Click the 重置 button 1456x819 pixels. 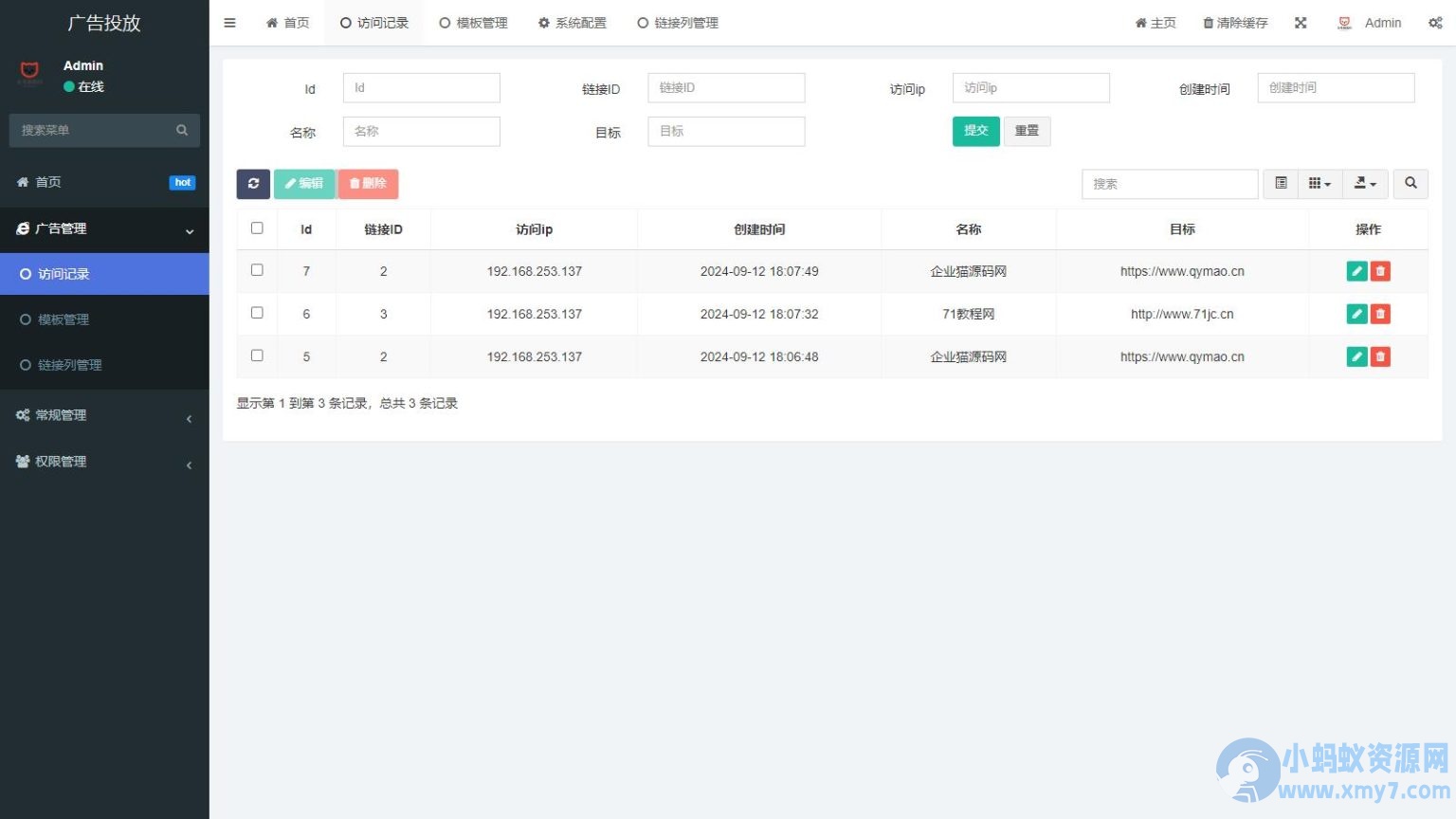tap(1027, 131)
